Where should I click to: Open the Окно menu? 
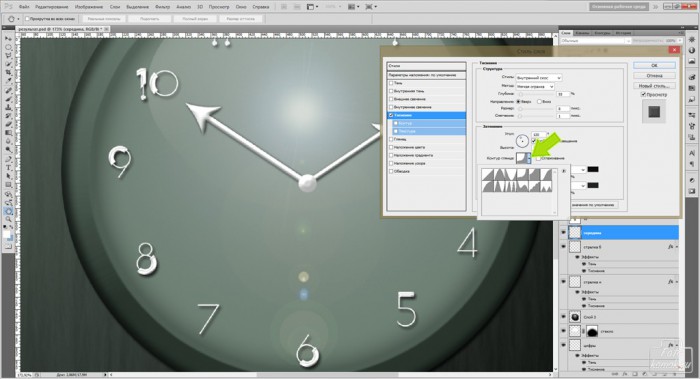coord(241,7)
